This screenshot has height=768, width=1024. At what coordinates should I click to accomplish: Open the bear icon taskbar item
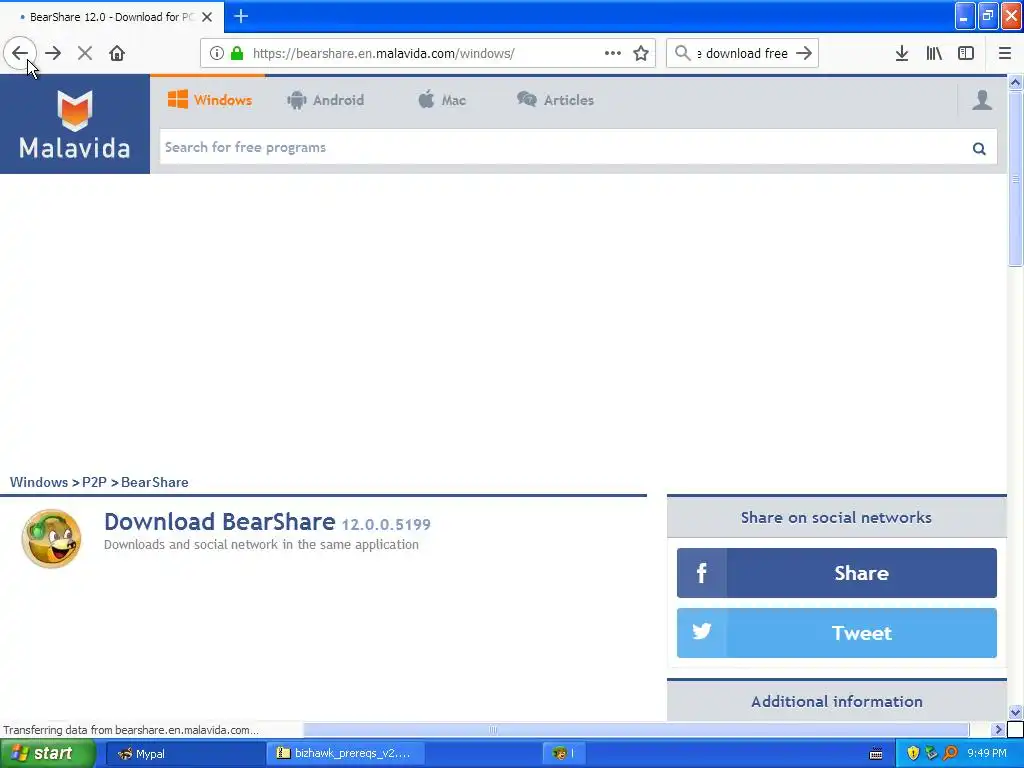pyautogui.click(x=564, y=754)
